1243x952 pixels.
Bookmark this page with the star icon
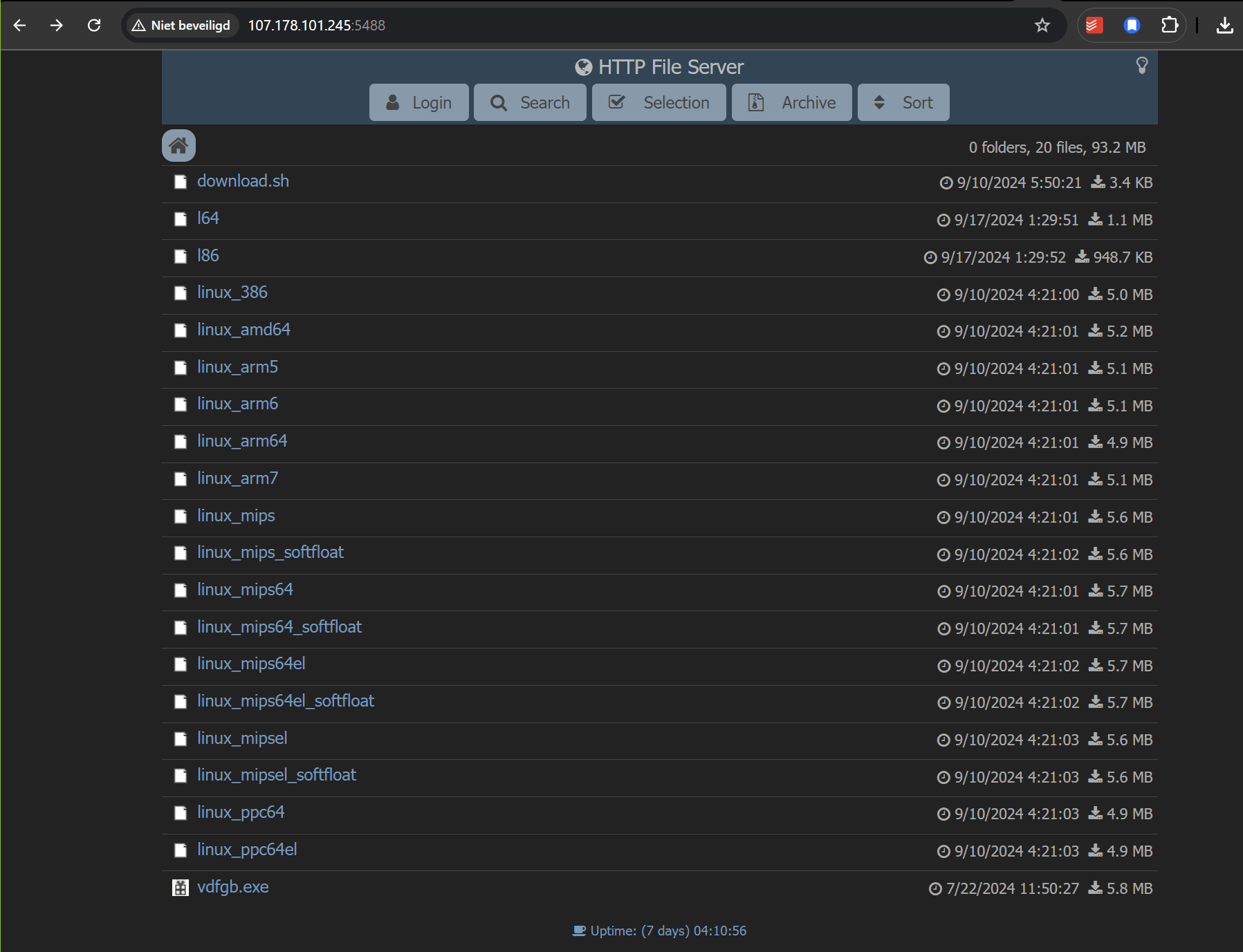[1042, 26]
